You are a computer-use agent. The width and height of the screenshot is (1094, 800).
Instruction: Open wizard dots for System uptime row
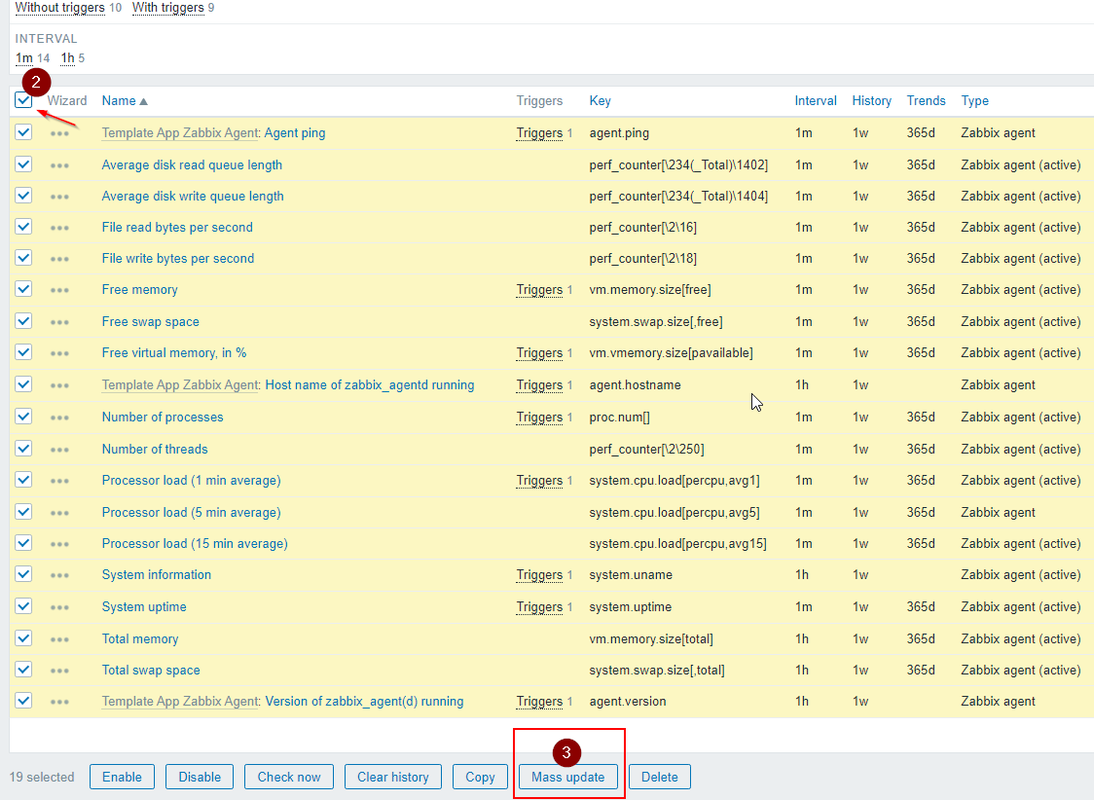pos(59,607)
